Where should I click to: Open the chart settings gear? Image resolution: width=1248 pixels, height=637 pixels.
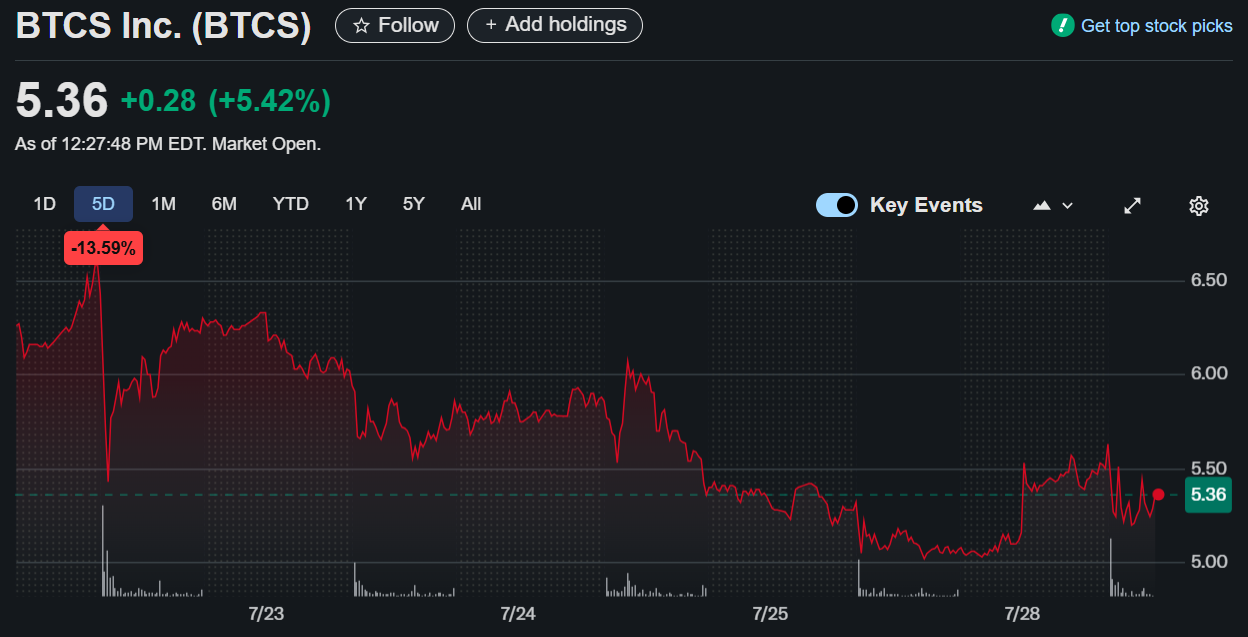[1199, 205]
